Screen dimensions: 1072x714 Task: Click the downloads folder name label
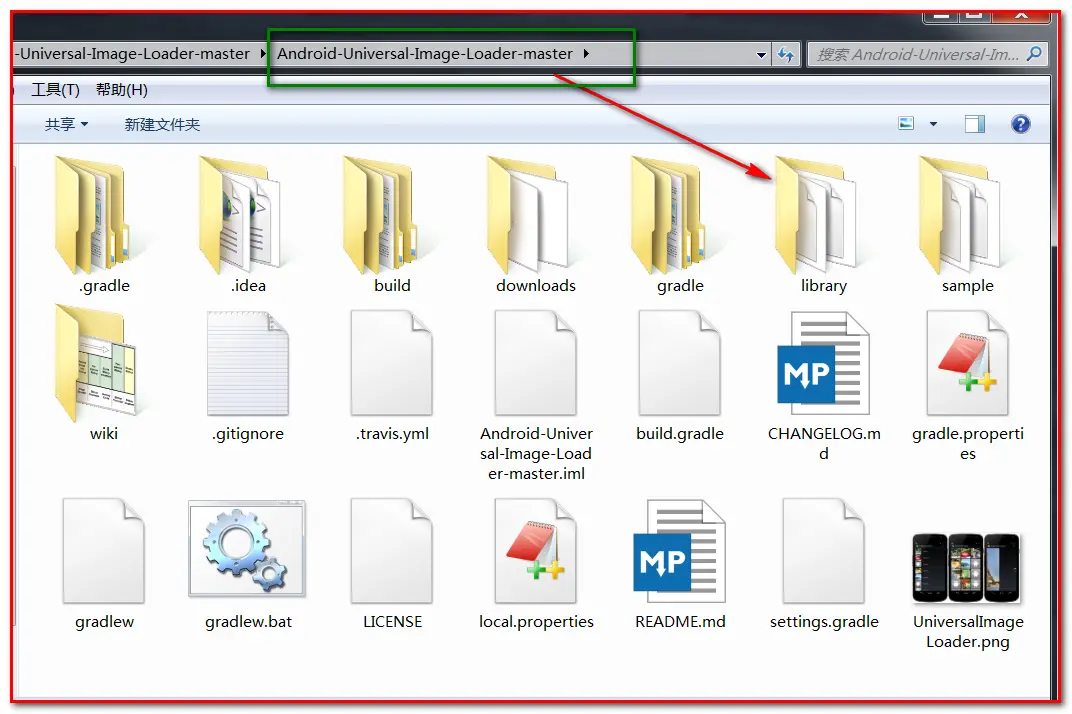click(536, 285)
